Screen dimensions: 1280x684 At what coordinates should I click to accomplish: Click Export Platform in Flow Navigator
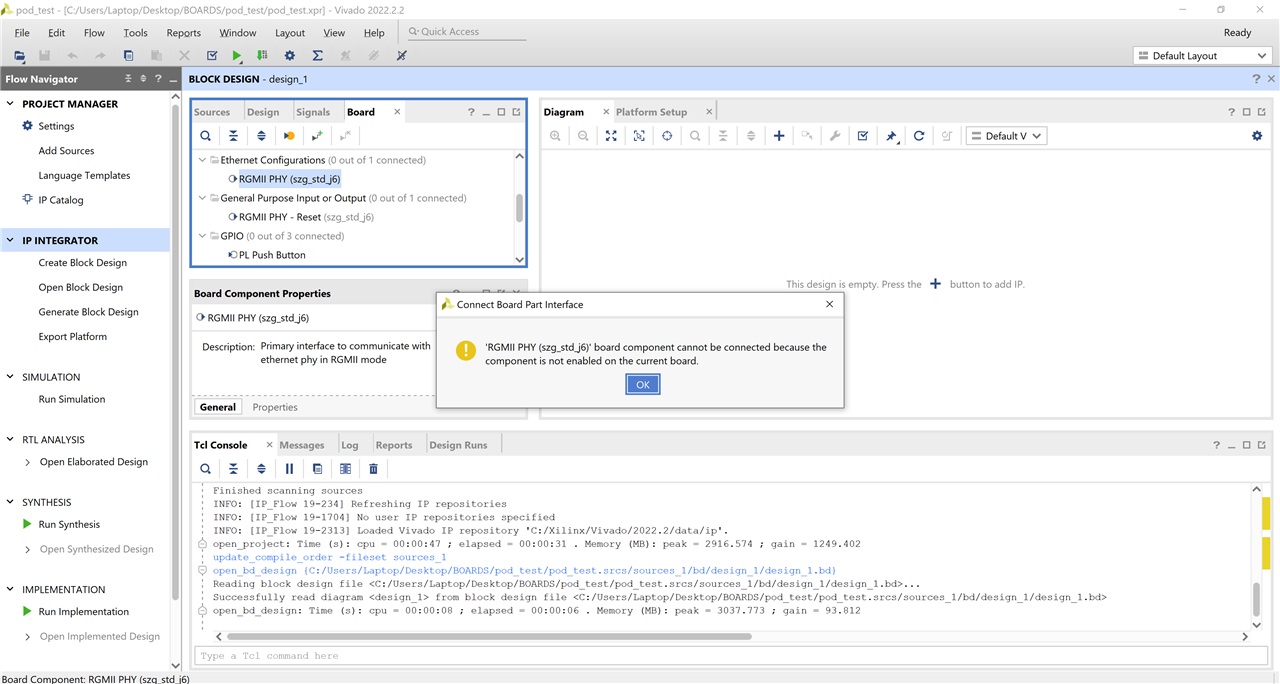click(x=73, y=337)
